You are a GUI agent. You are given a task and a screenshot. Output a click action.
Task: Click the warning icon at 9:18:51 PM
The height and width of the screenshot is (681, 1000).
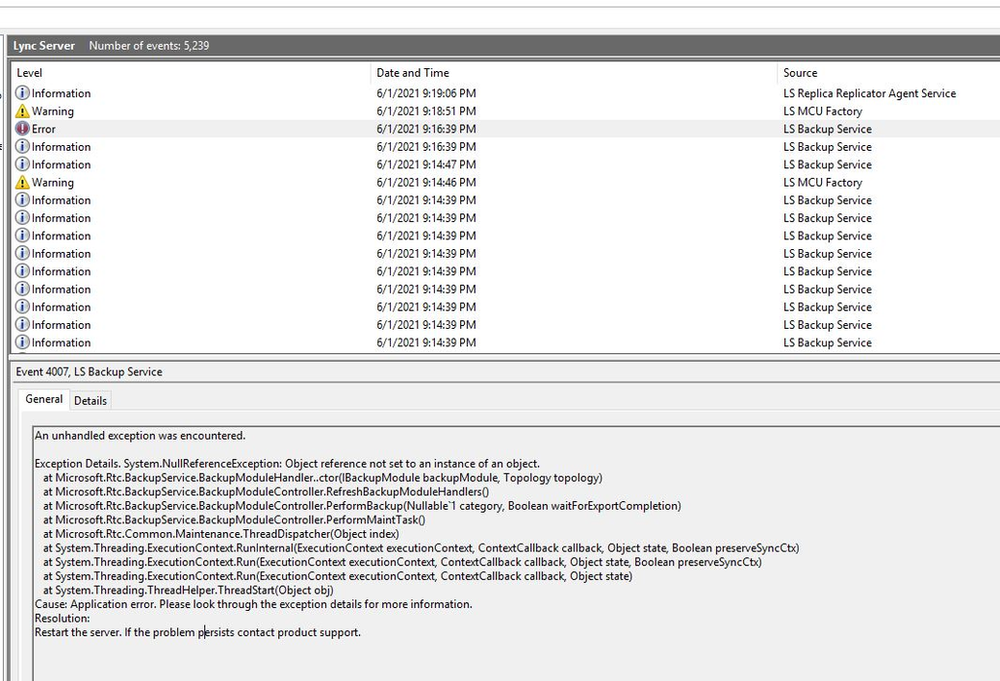click(x=23, y=111)
